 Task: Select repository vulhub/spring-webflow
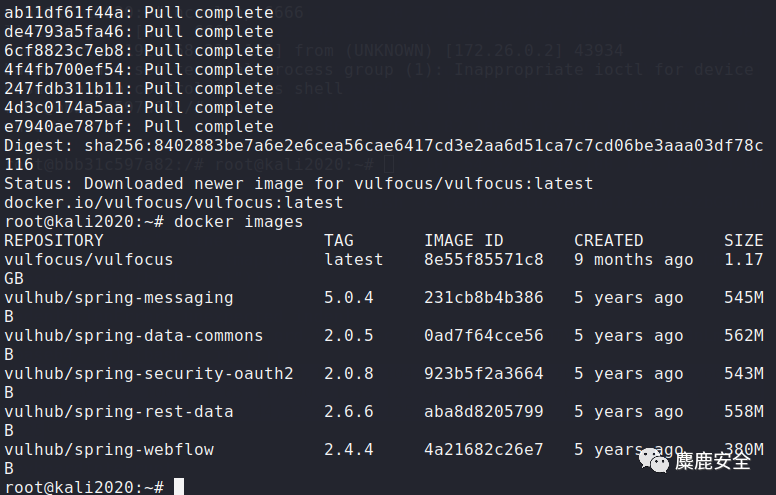pyautogui.click(x=109, y=450)
